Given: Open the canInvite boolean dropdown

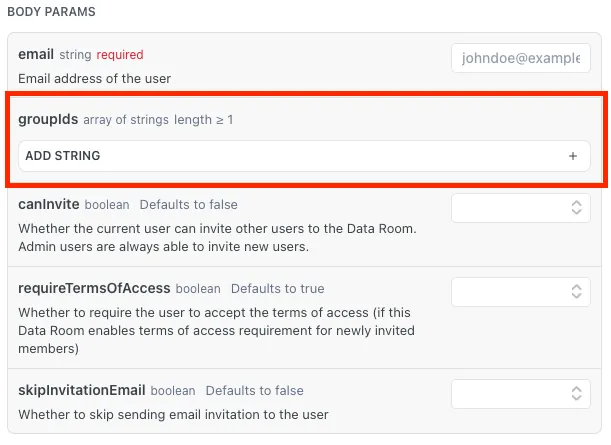Looking at the screenshot, I should [x=521, y=208].
